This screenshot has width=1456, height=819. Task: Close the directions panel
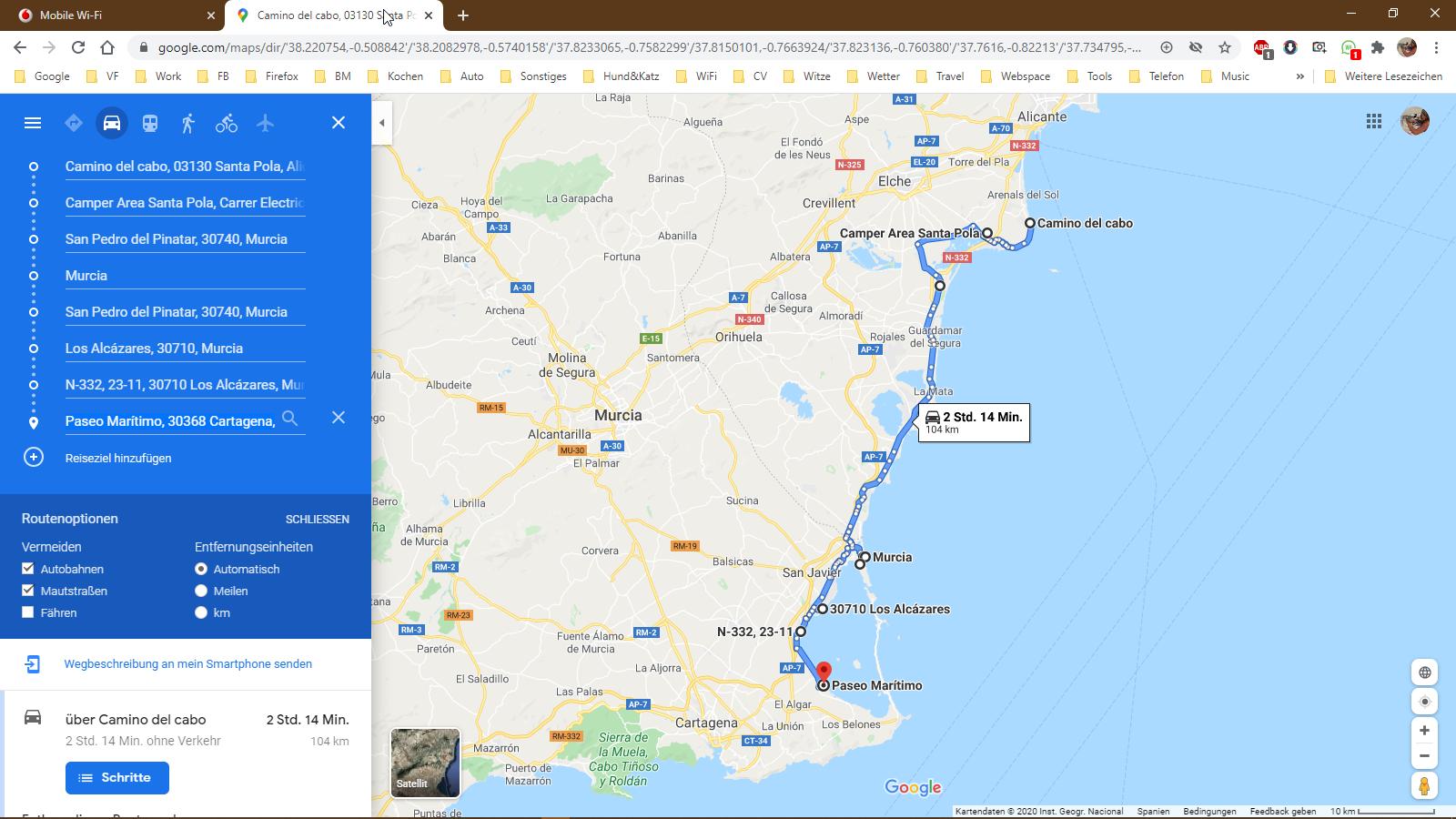(x=339, y=123)
